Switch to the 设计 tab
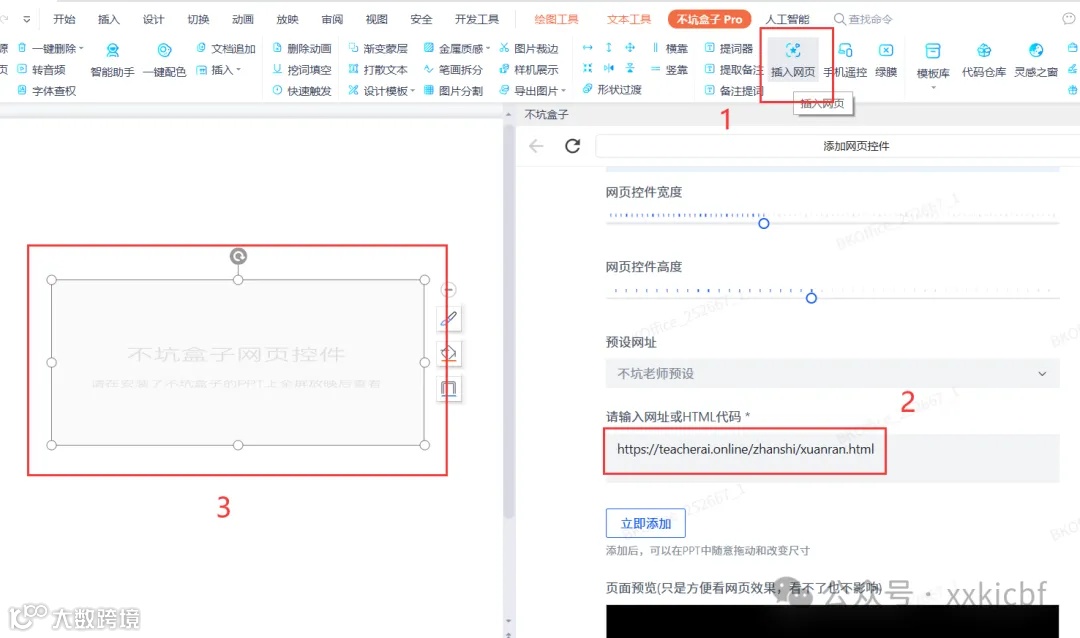 [153, 19]
